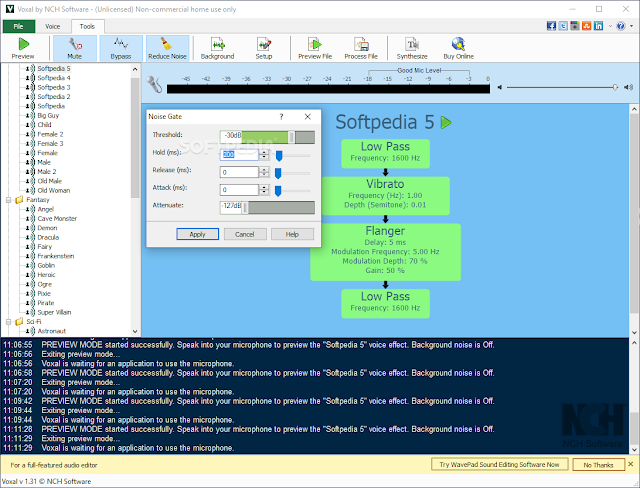Open the Facebook share icon

(551, 26)
